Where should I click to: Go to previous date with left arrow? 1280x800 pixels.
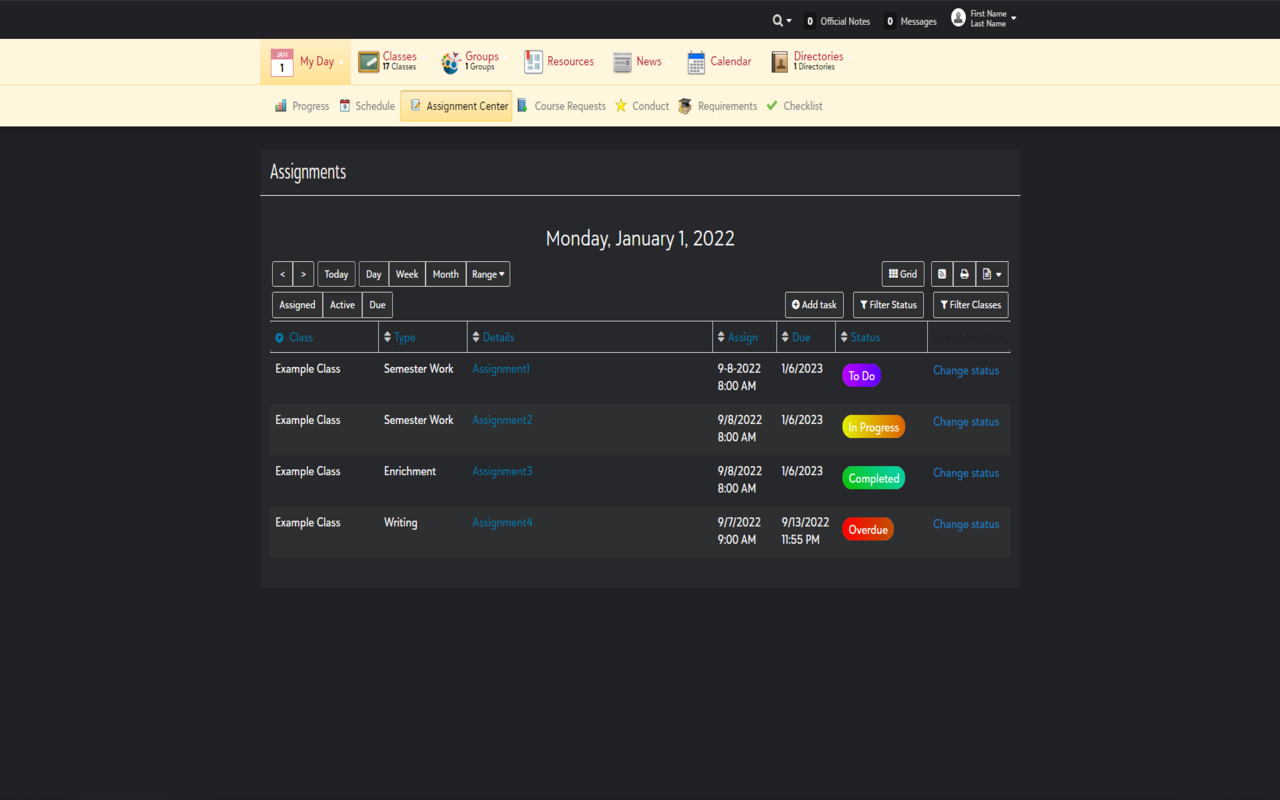[283, 274]
